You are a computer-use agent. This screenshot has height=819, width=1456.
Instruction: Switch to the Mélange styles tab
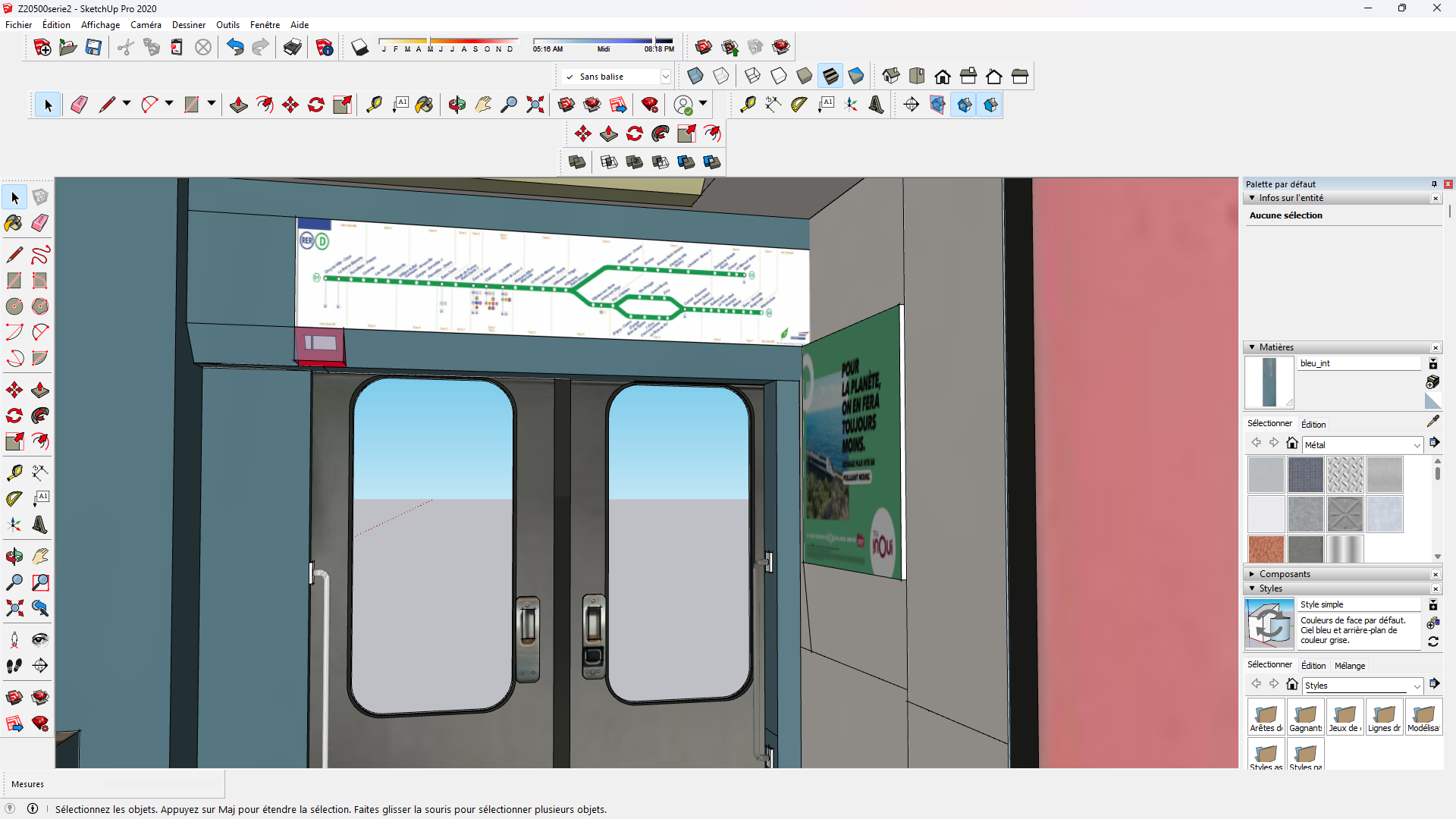1349,666
